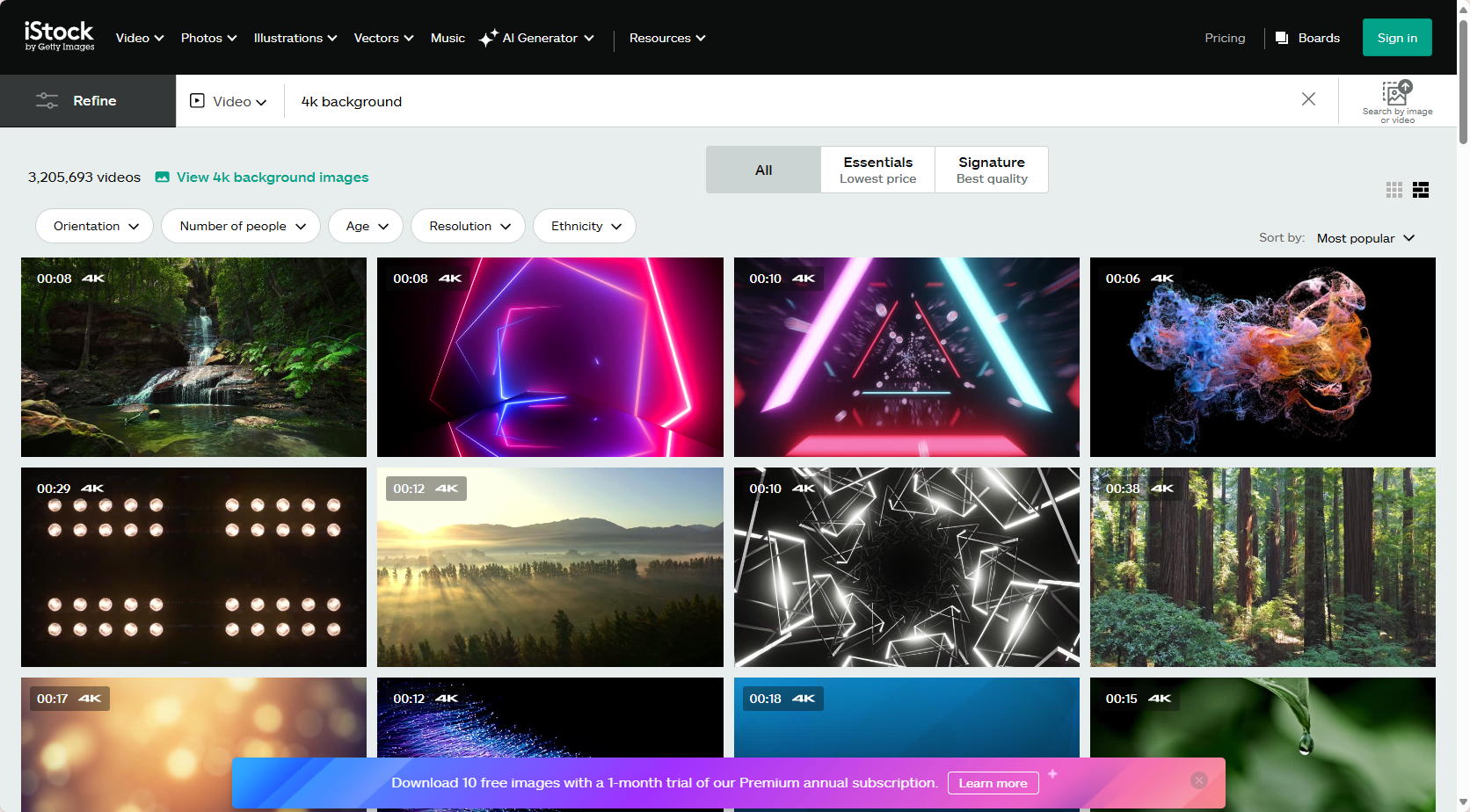This screenshot has height=812, width=1470.
Task: Click Learn more in the promo banner
Action: 993,783
